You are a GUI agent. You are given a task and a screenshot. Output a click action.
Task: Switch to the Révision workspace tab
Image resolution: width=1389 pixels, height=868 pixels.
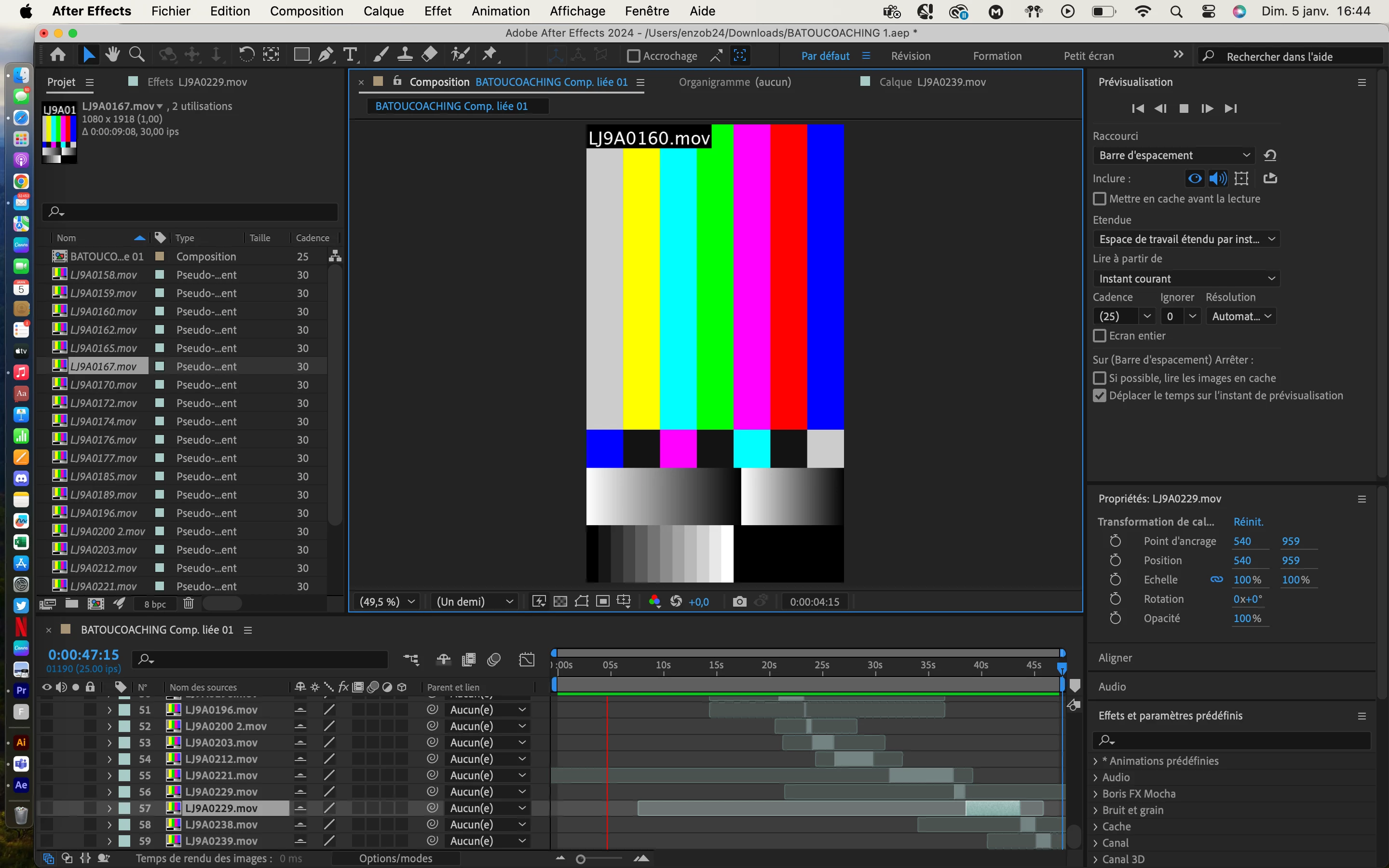coord(910,55)
